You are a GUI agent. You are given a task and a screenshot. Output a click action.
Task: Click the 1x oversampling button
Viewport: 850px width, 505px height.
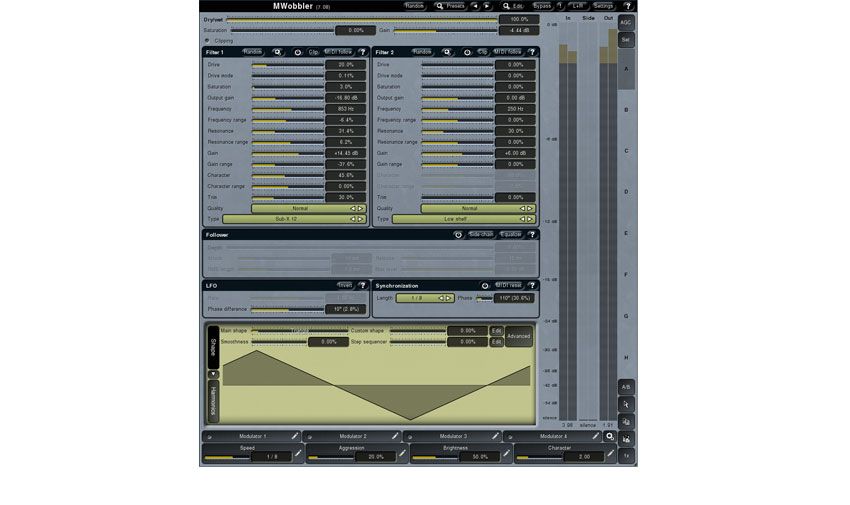pos(626,456)
